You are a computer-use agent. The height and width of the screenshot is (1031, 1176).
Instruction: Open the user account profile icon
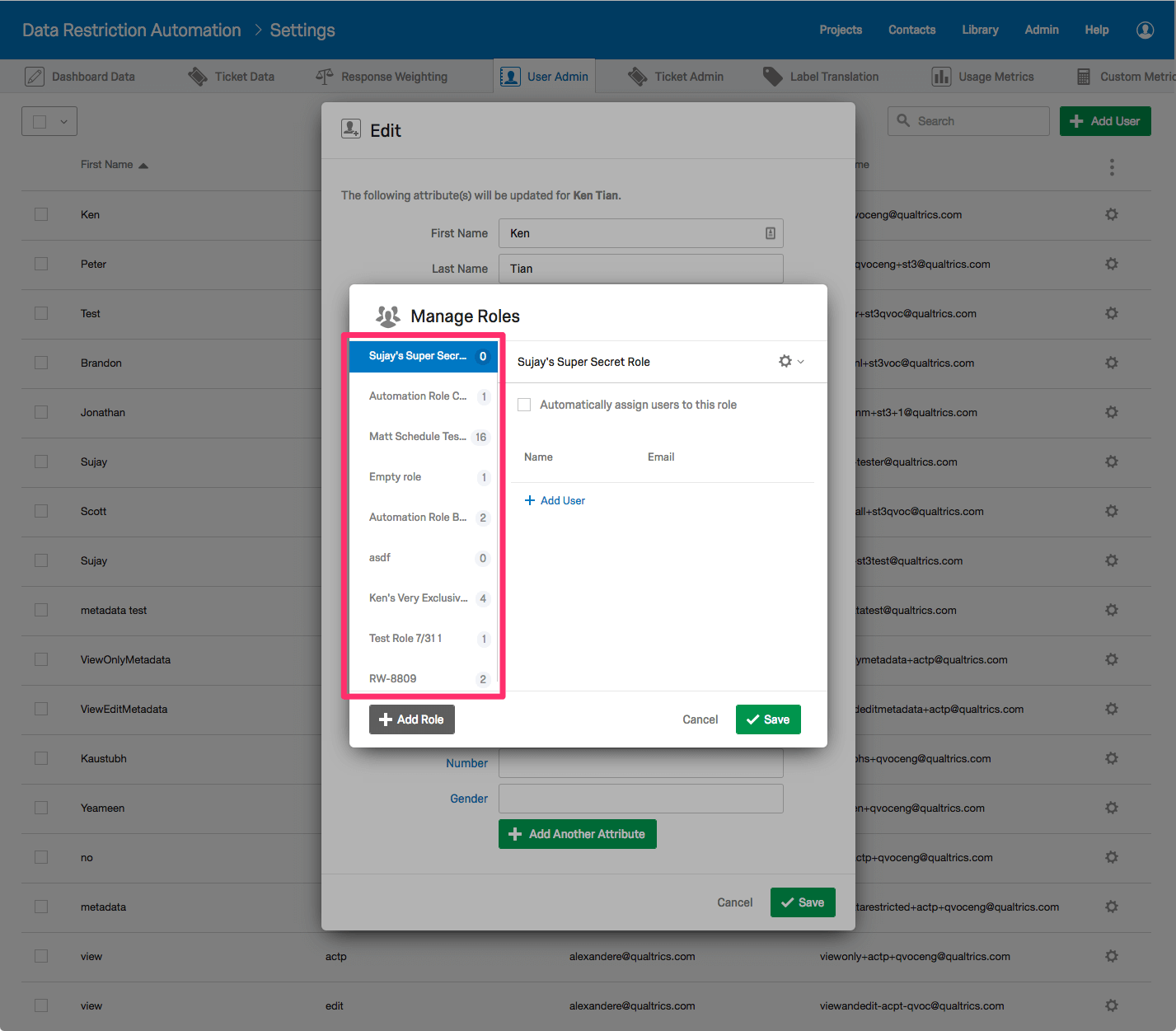point(1145,30)
